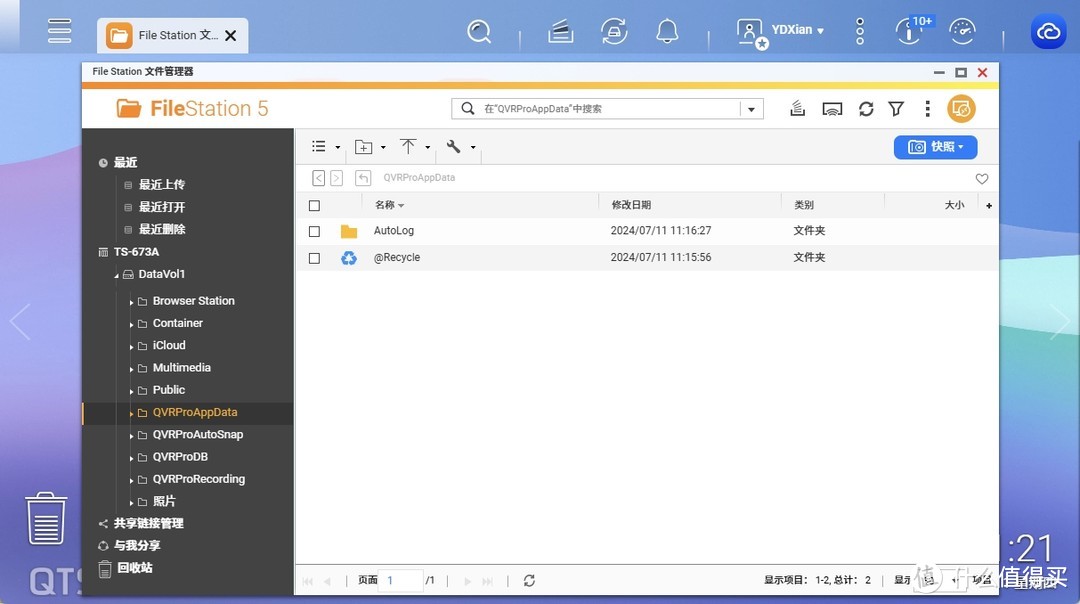Open the 快照 snapshot dropdown arrow
This screenshot has height=604, width=1080.
962,146
